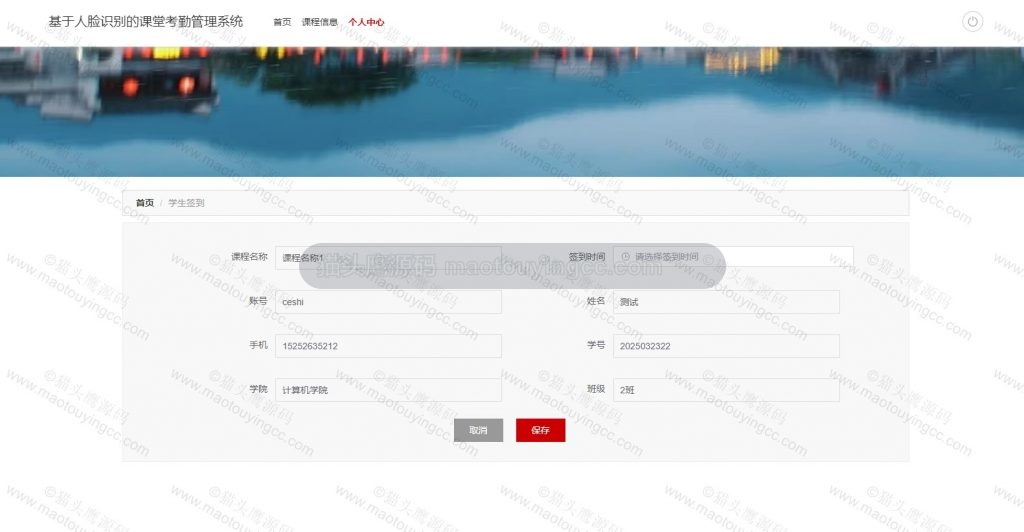Click the 班级 field showing 2班
Viewport: 1024px width, 532px height.
coord(726,390)
